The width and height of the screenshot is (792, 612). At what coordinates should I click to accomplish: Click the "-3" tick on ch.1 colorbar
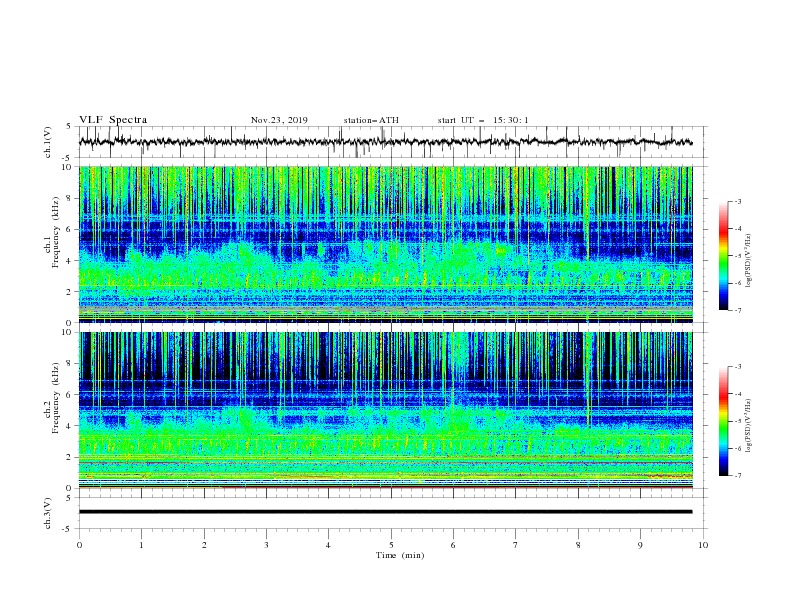(x=737, y=201)
